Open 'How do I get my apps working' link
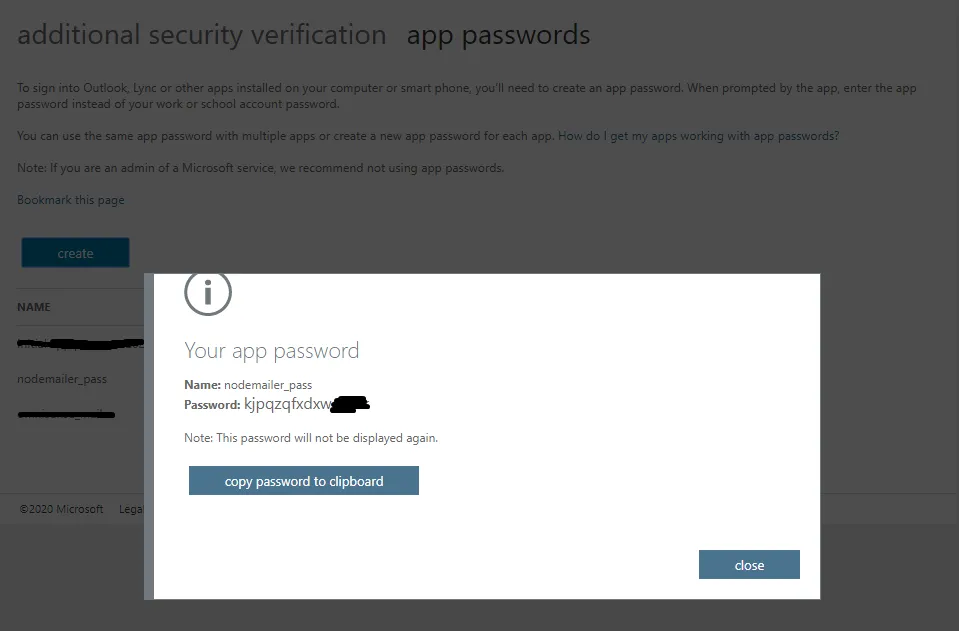959x631 pixels. click(698, 136)
